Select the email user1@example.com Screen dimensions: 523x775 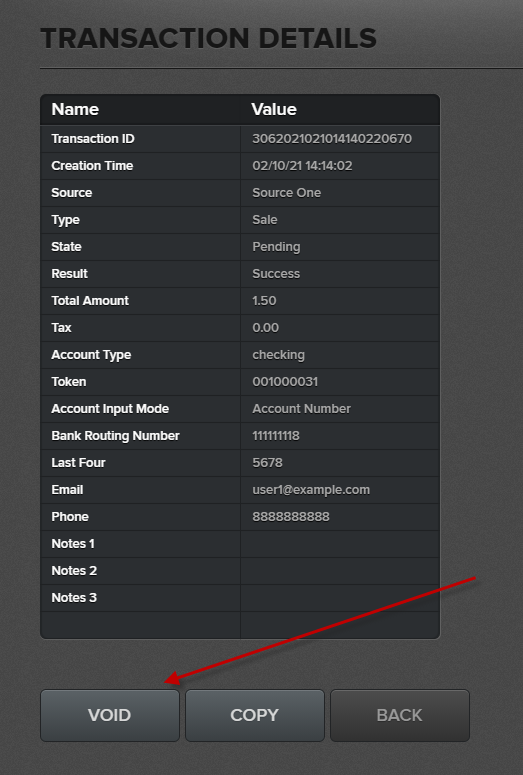pyautogui.click(x=311, y=490)
